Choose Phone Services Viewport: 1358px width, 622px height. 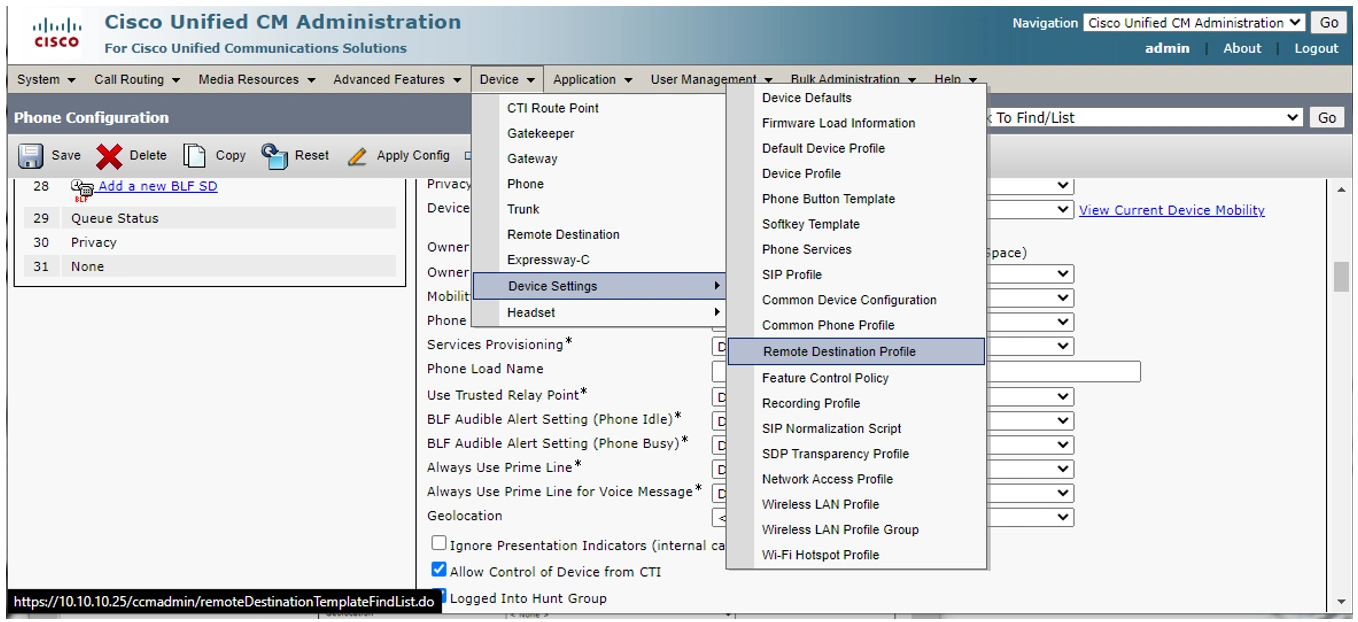point(807,249)
